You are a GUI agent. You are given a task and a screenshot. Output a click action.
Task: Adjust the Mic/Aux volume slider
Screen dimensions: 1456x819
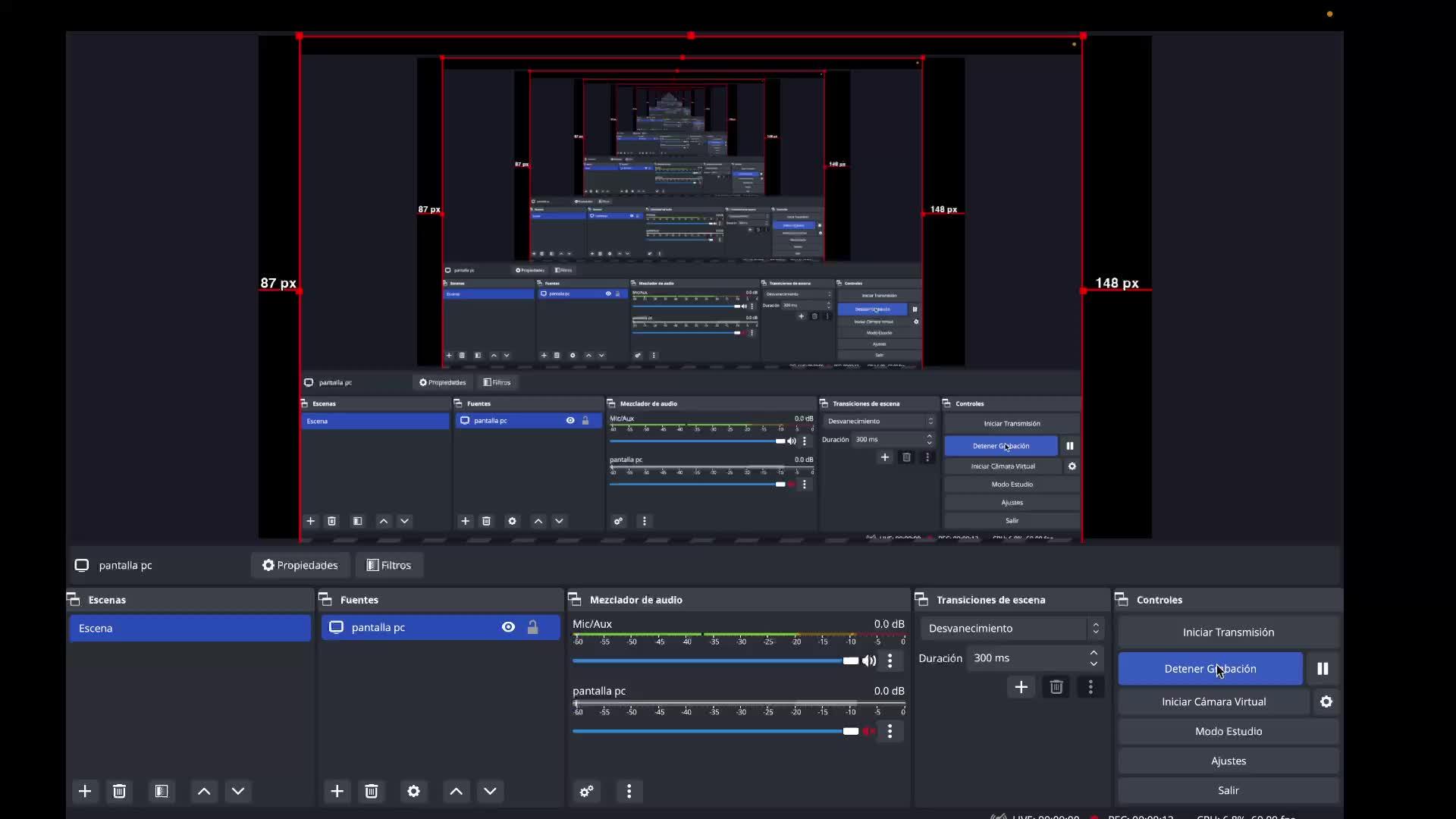click(850, 661)
